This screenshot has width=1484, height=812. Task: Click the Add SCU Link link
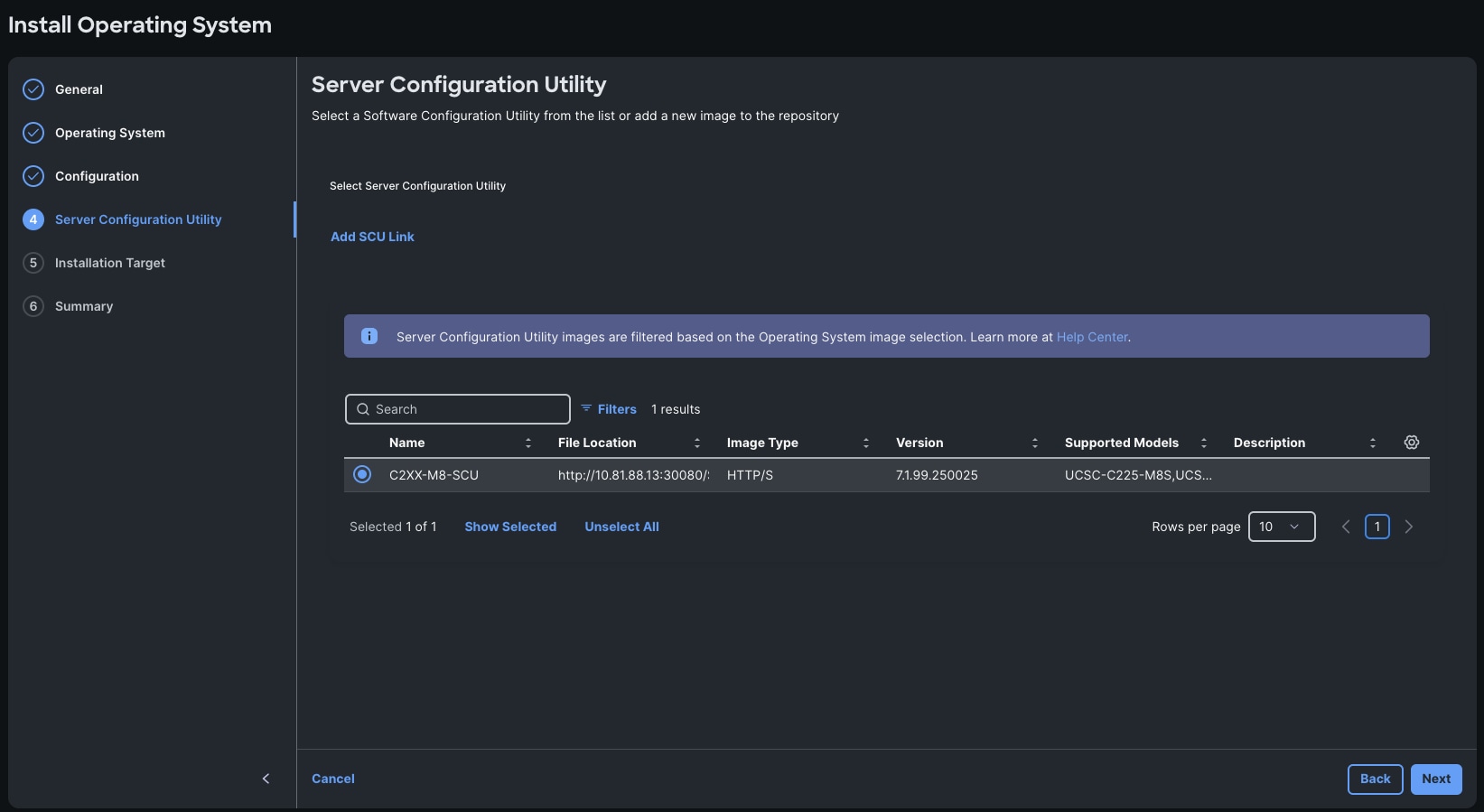click(x=372, y=237)
